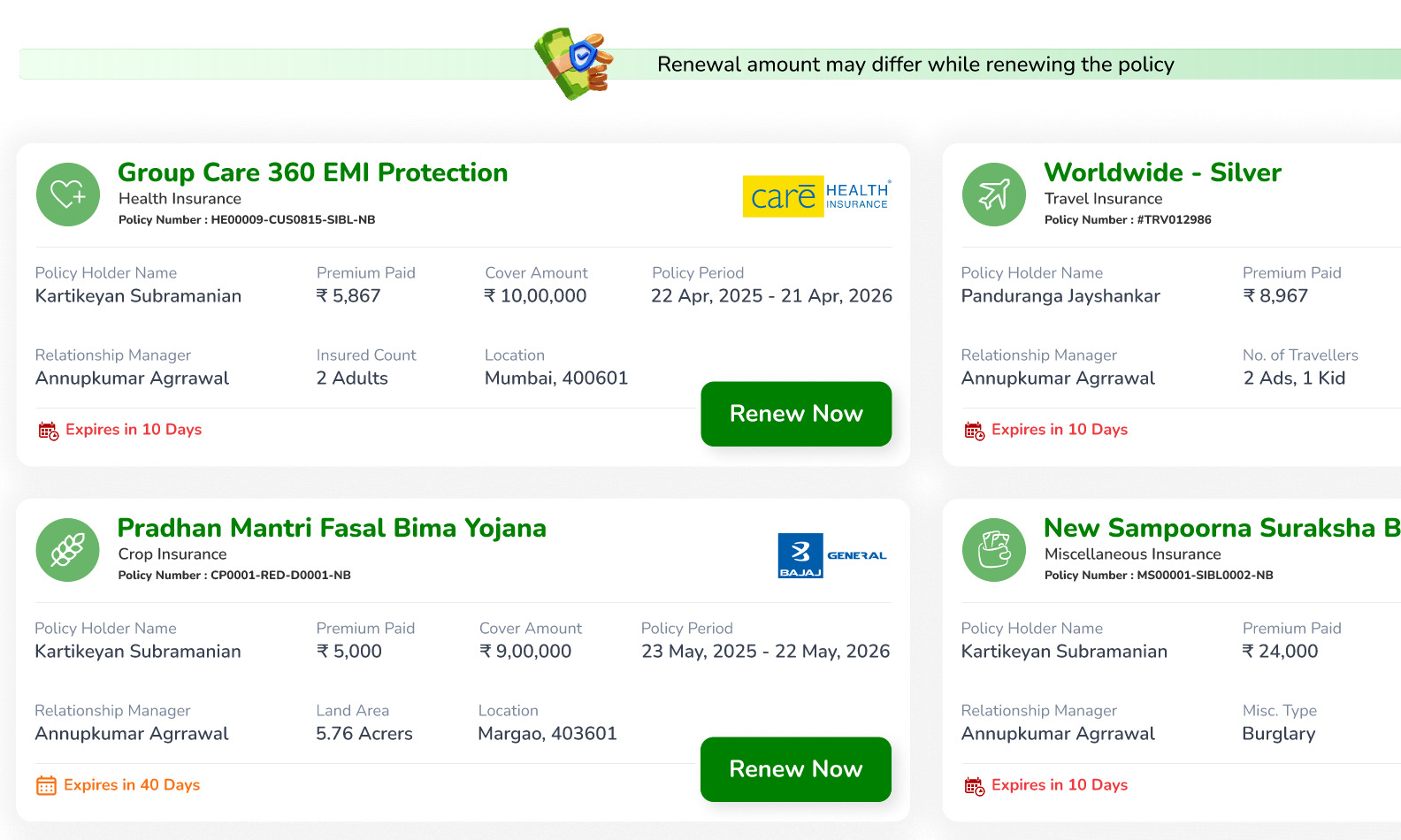
Task: Renew the Pradhan Mantri Fasal Bima policy
Action: (x=796, y=769)
